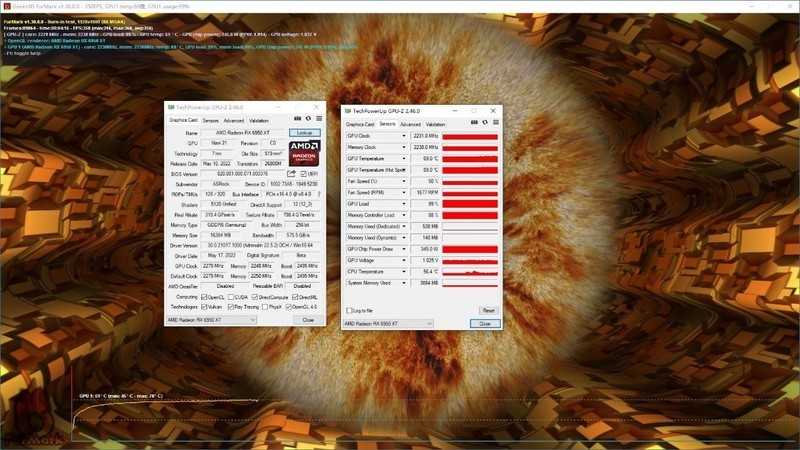
Task: Switch to Sensors tab in Graphics Card window
Action: 210,121
